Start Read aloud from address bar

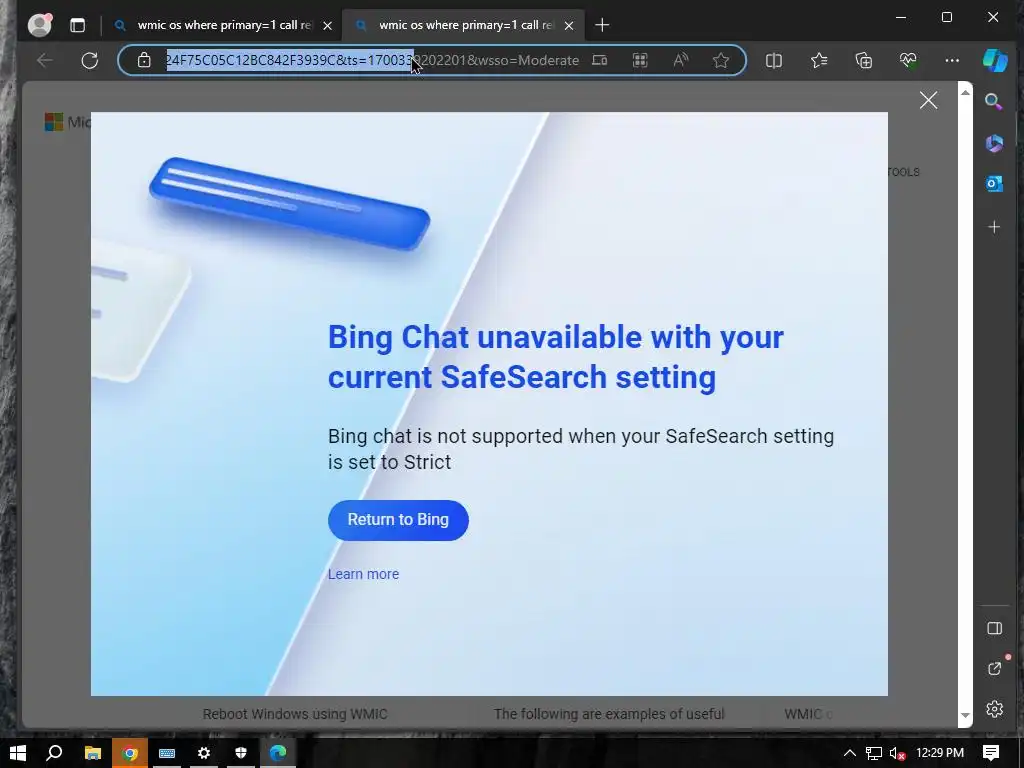coord(680,61)
